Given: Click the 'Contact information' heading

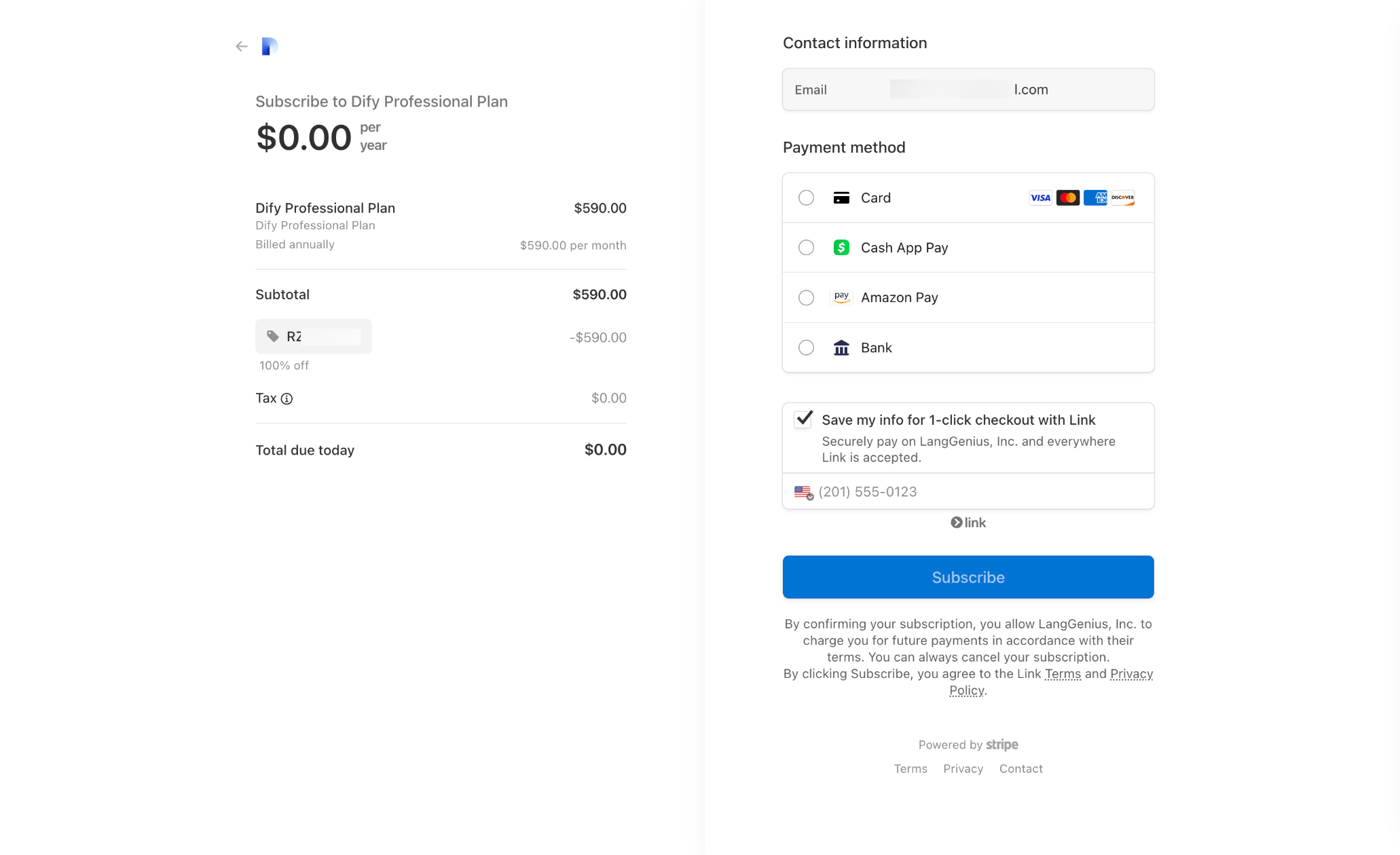Looking at the screenshot, I should click(855, 43).
